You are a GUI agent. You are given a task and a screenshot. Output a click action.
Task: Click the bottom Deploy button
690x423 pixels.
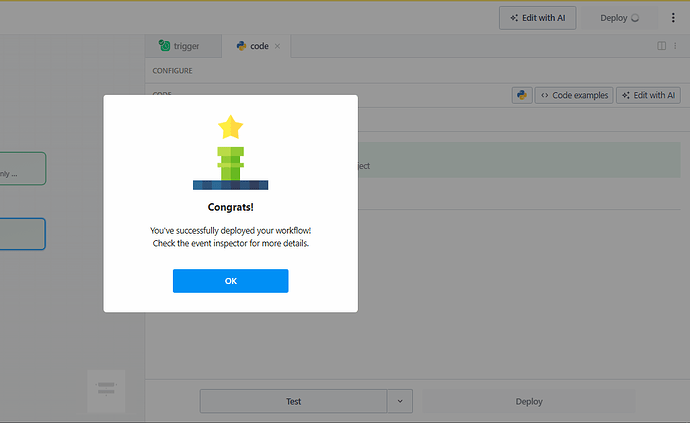(529, 401)
